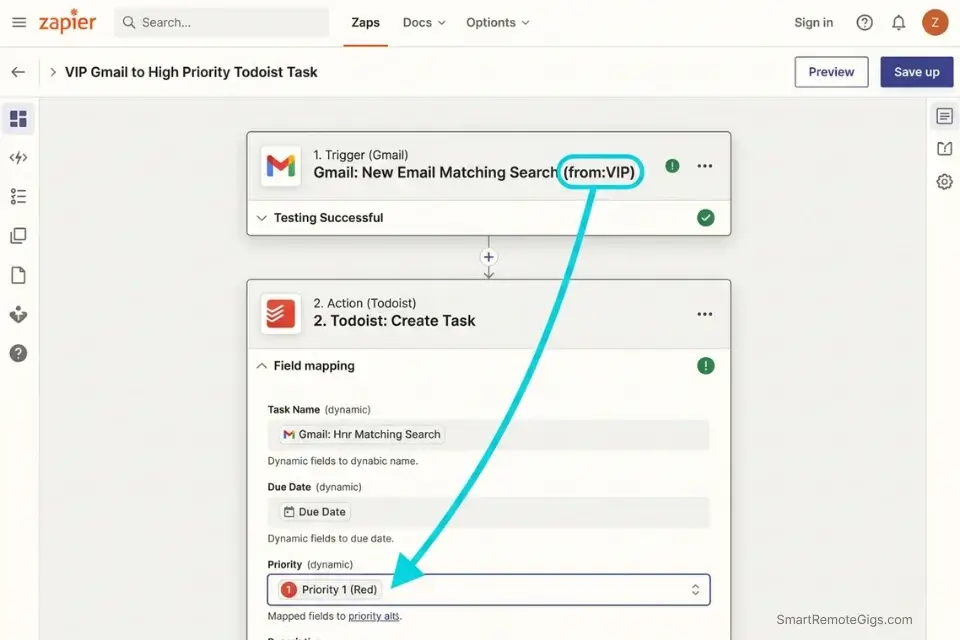Open the task list icon in sidebar
Image resolution: width=960 pixels, height=640 pixels.
pyautogui.click(x=18, y=197)
